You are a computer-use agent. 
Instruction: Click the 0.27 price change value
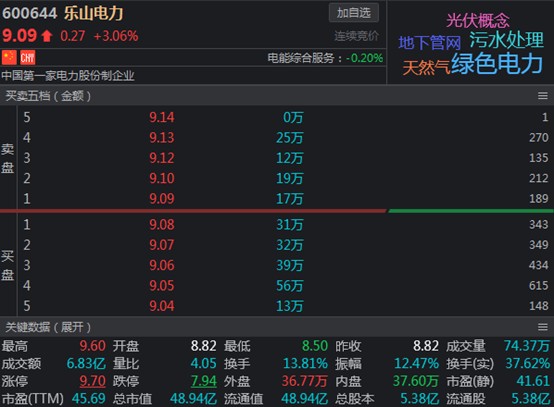point(72,36)
